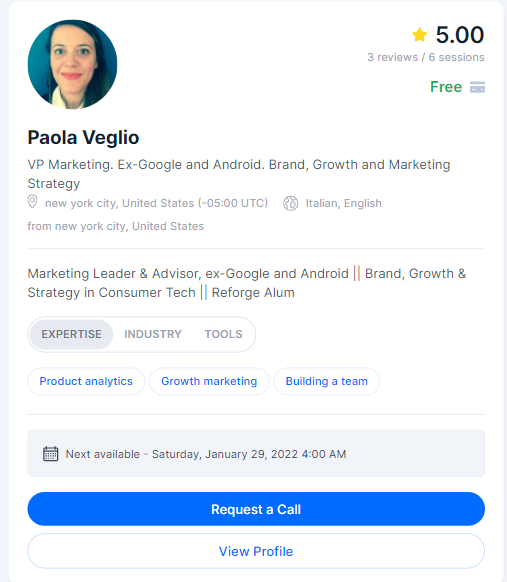Request a Call with Paola

256,509
